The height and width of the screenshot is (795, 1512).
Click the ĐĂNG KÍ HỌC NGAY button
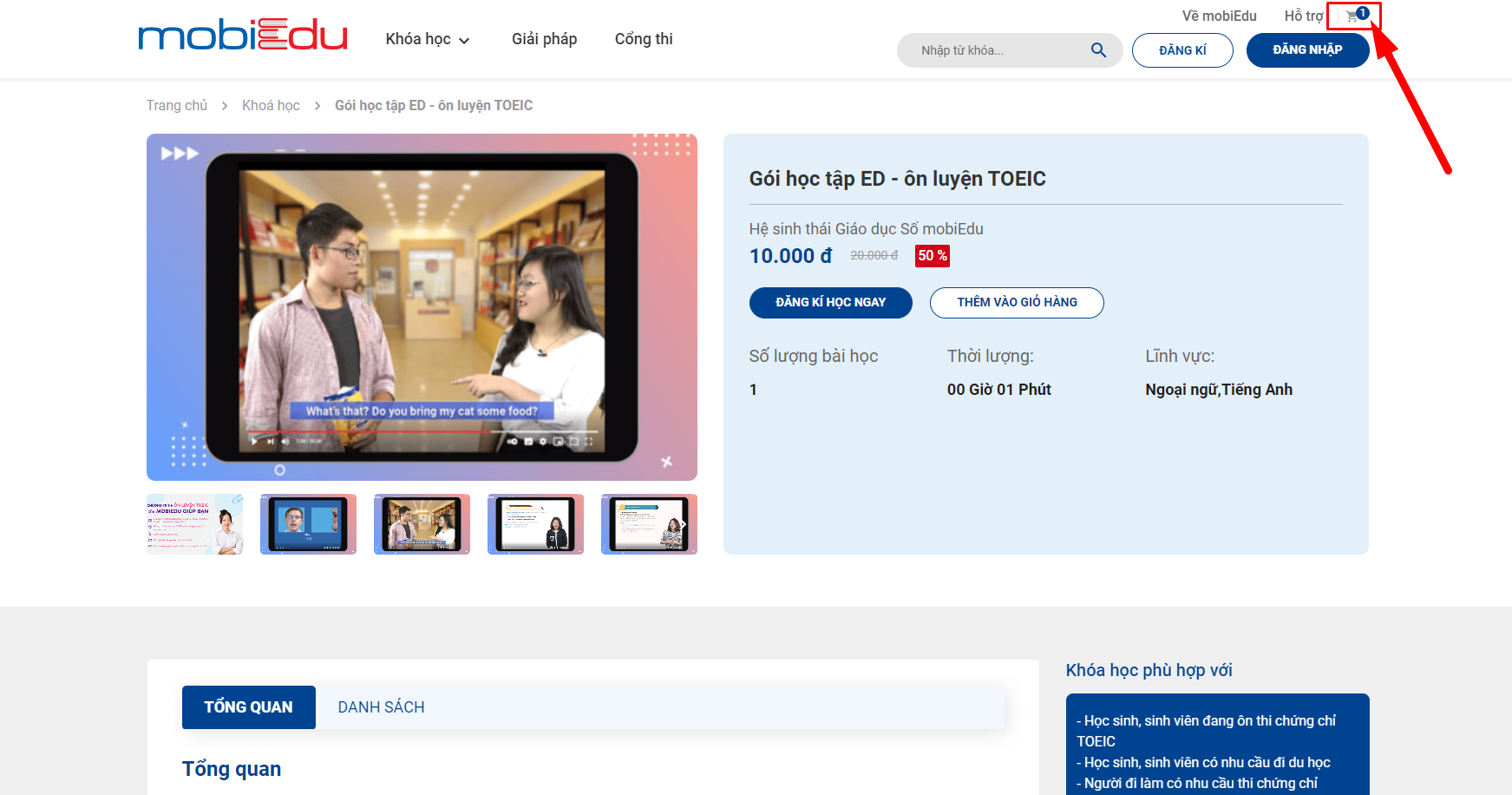[830, 302]
